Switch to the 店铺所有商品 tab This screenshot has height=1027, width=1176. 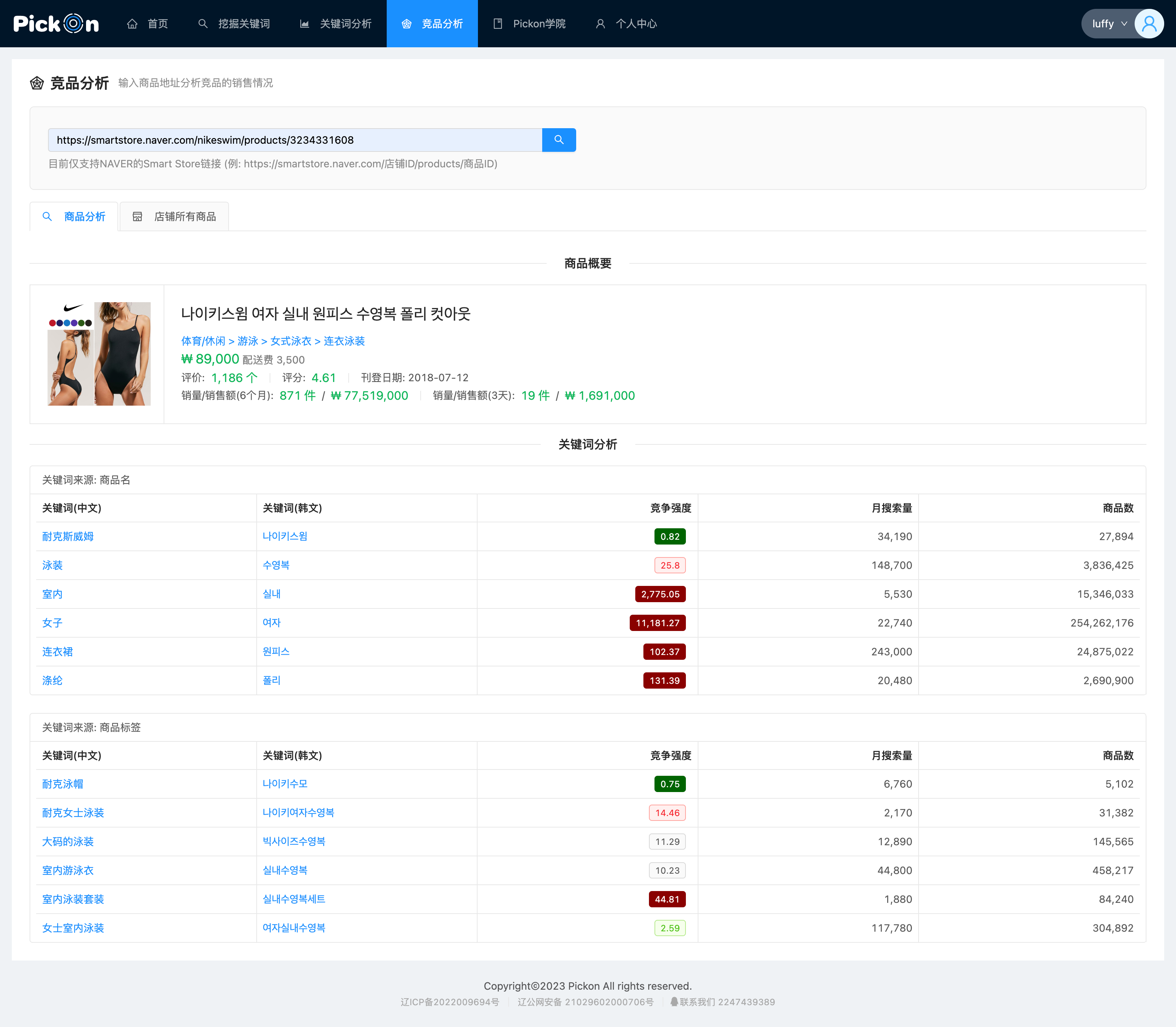tap(174, 216)
